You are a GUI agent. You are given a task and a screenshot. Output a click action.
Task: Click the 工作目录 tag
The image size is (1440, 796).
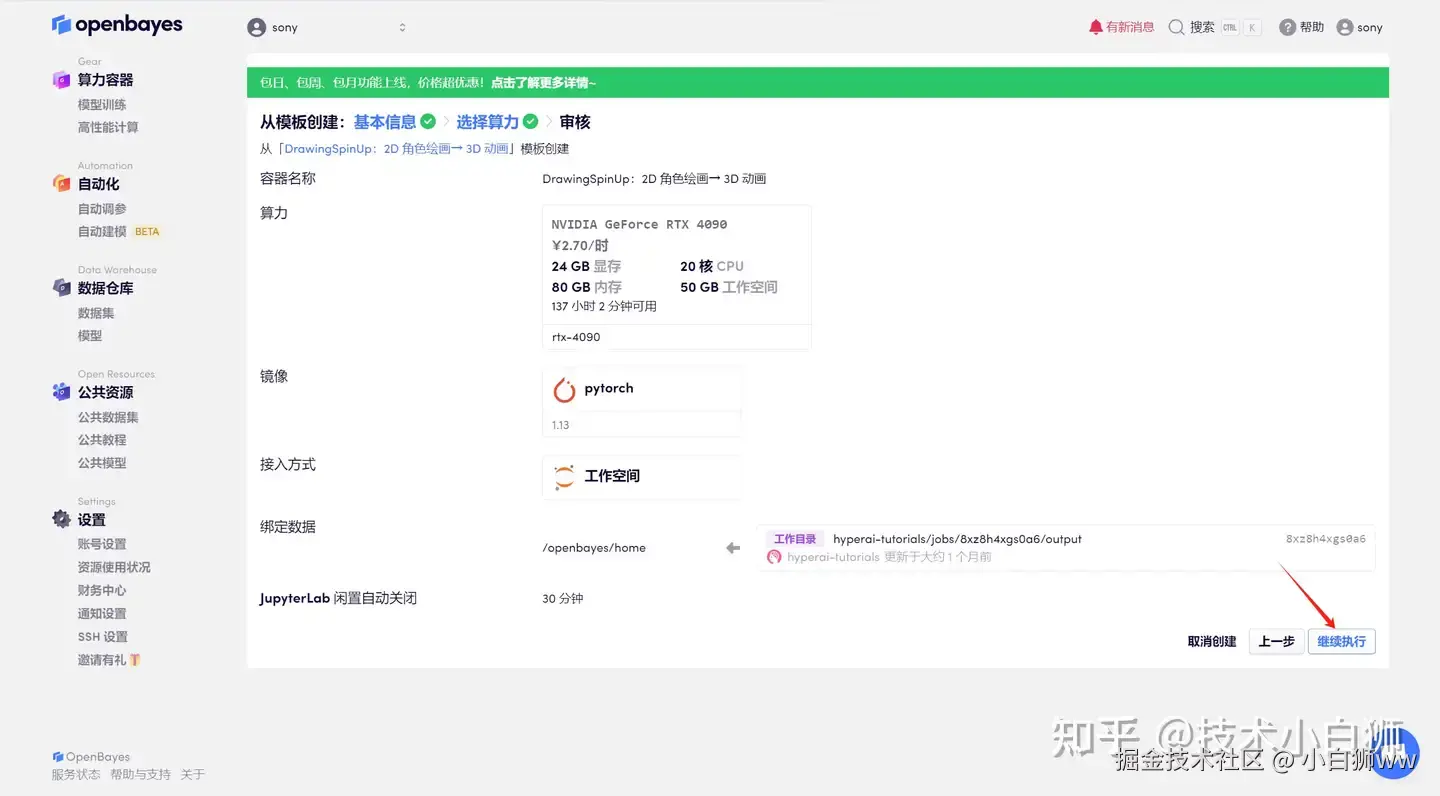(x=795, y=539)
